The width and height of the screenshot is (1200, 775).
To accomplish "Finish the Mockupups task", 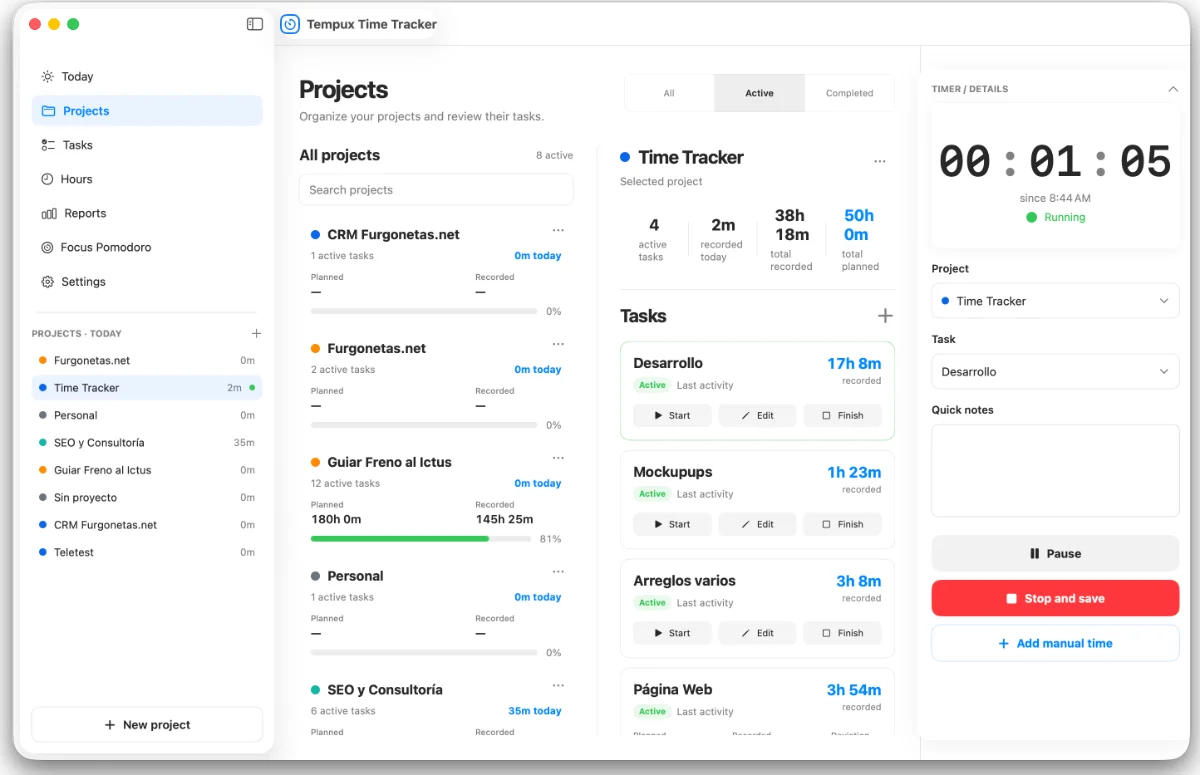I will 843,524.
